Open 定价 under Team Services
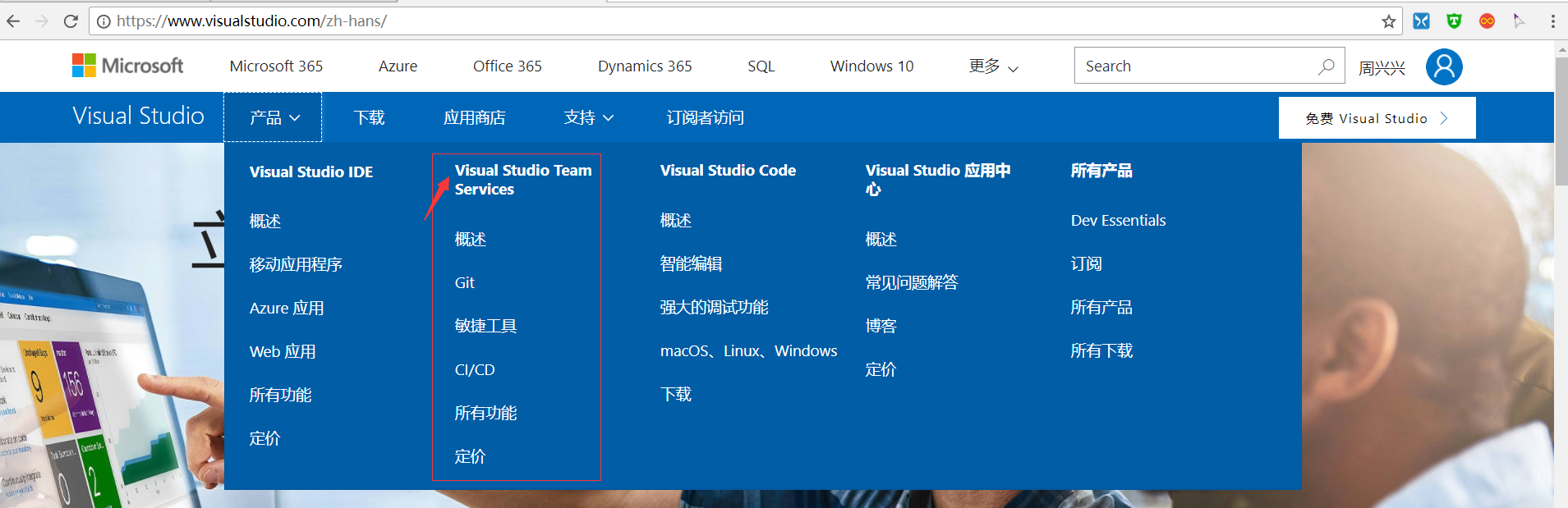 (x=470, y=456)
